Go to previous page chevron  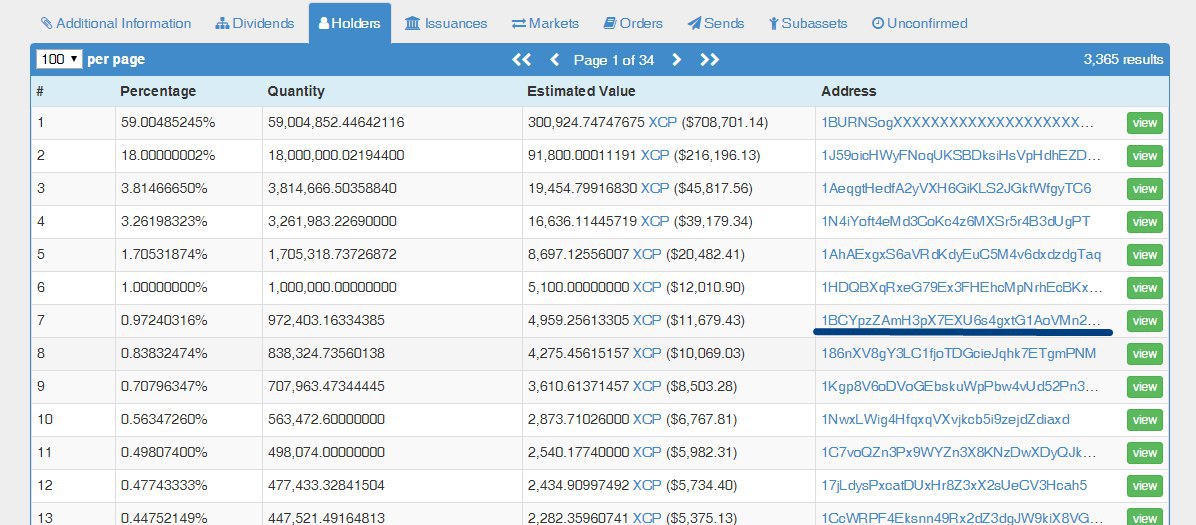click(x=555, y=60)
